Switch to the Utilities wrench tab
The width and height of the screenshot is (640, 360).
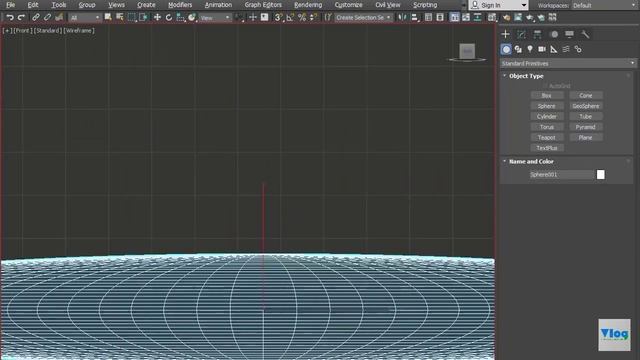[585, 34]
